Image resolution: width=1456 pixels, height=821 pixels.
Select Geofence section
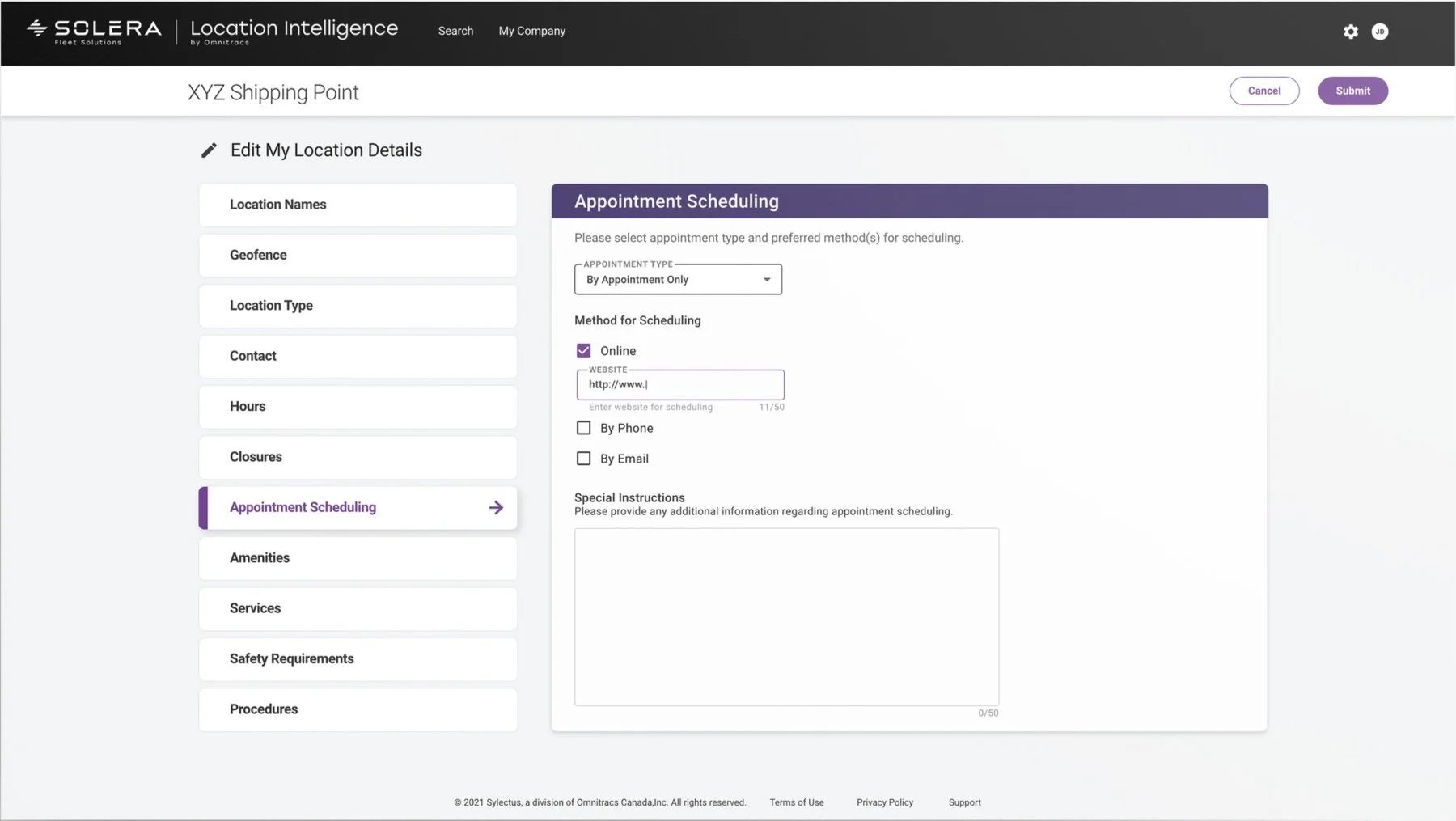(x=358, y=255)
